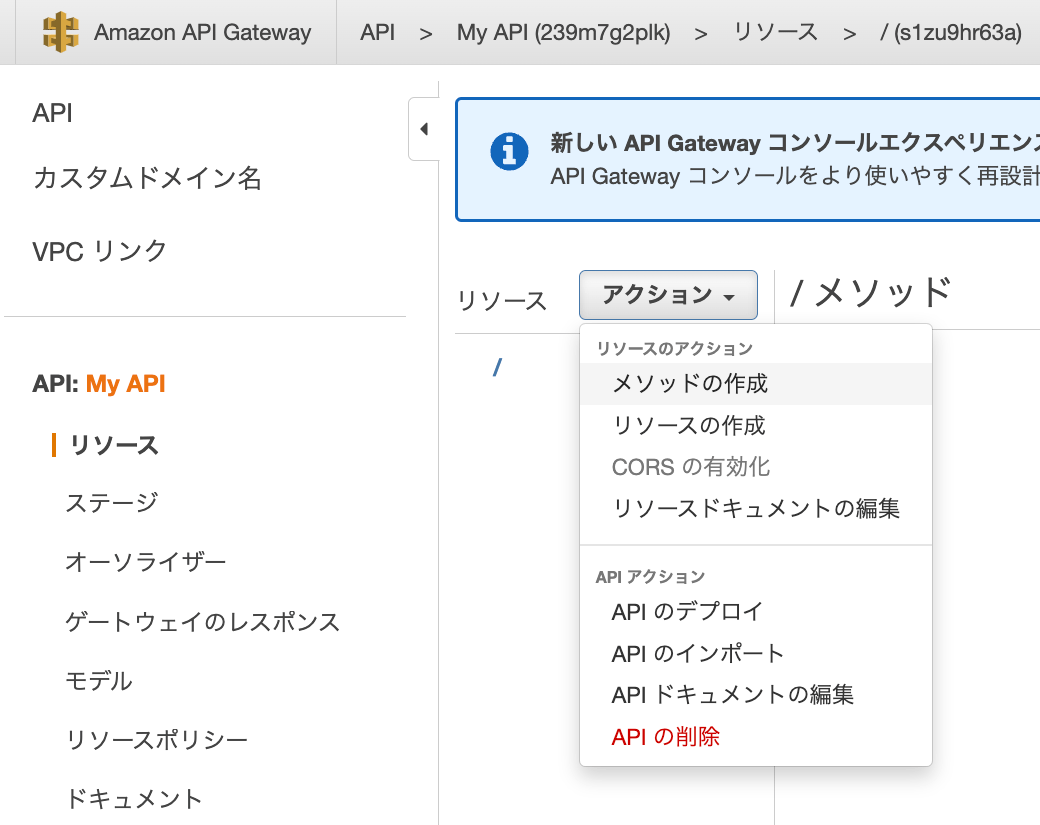The height and width of the screenshot is (825, 1040).
Task: Click the blue info icon in banner
Action: [x=509, y=152]
